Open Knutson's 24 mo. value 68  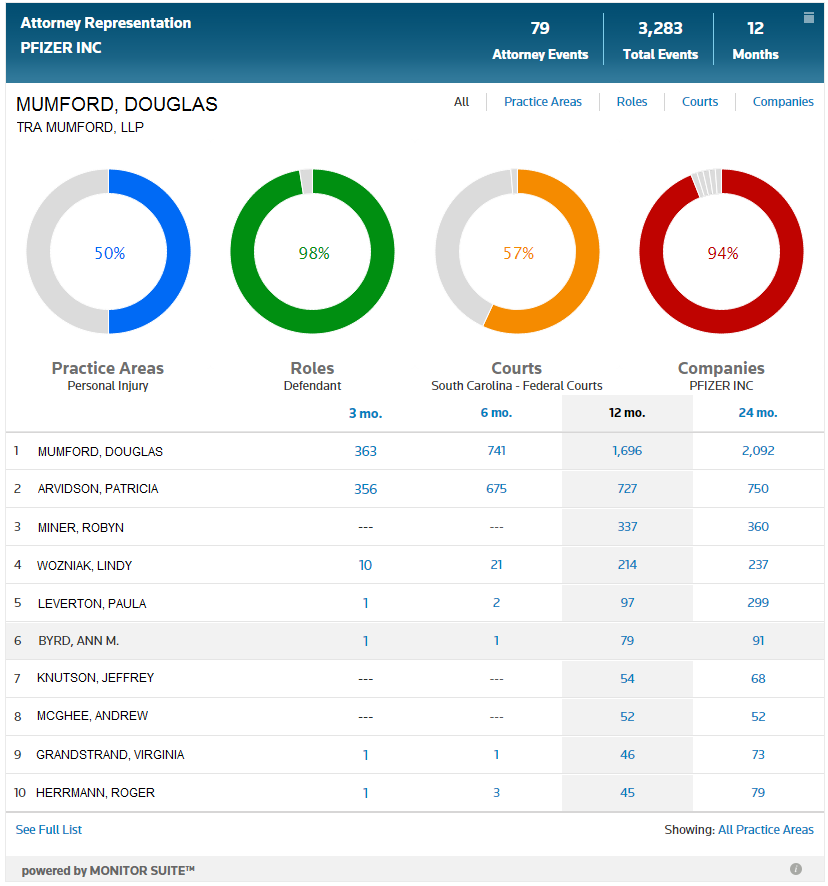point(758,679)
